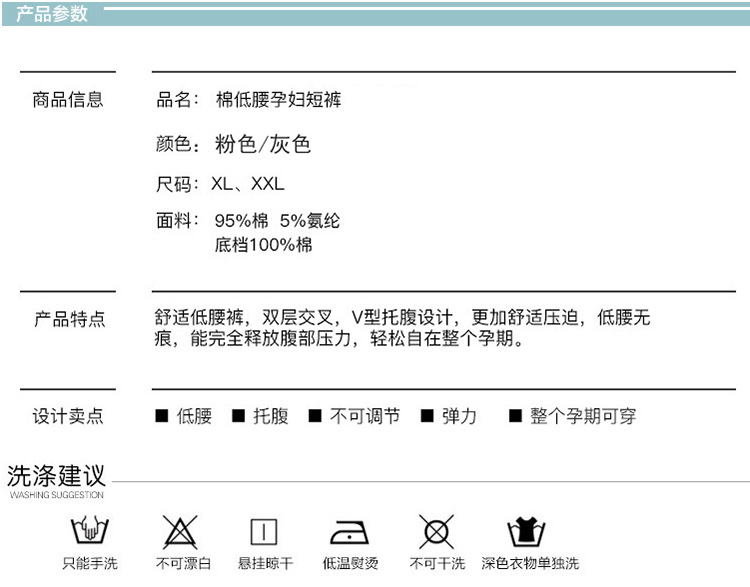
Task: Click the 产品特点 section label
Action: [x=69, y=319]
